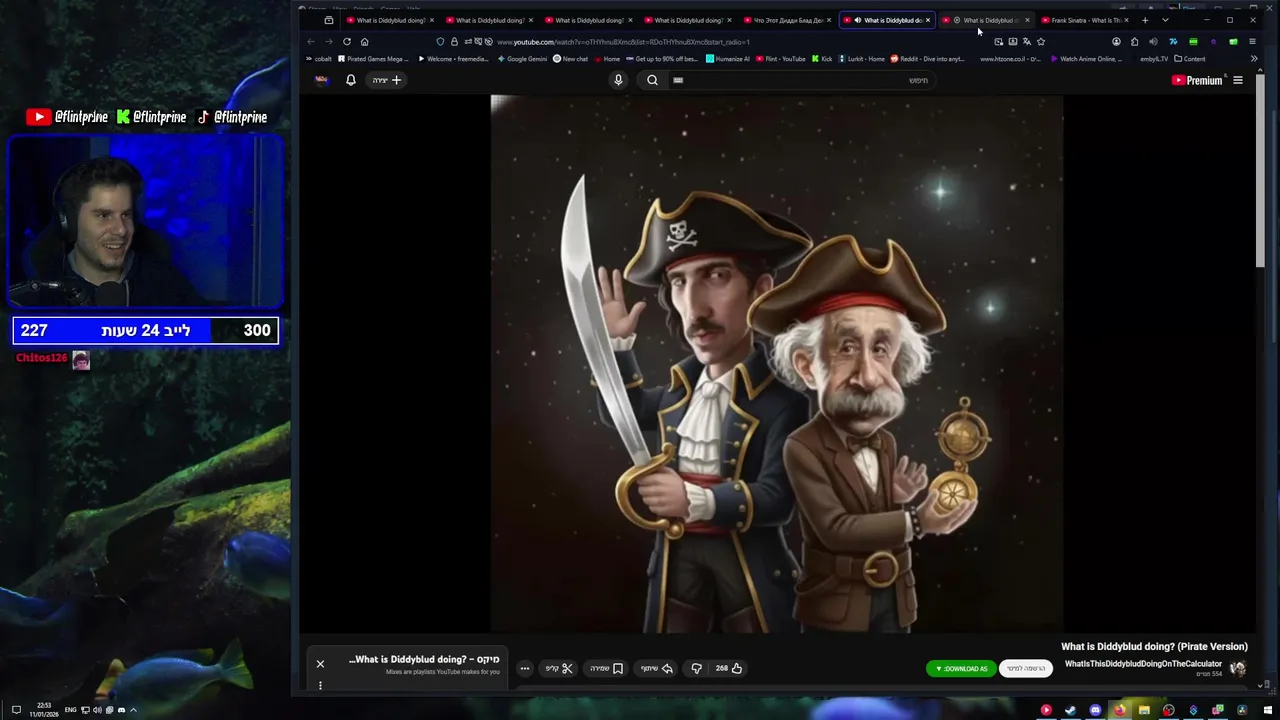1280x720 pixels.
Task: Switch to the first Diddyblud tab
Action: click(389, 20)
